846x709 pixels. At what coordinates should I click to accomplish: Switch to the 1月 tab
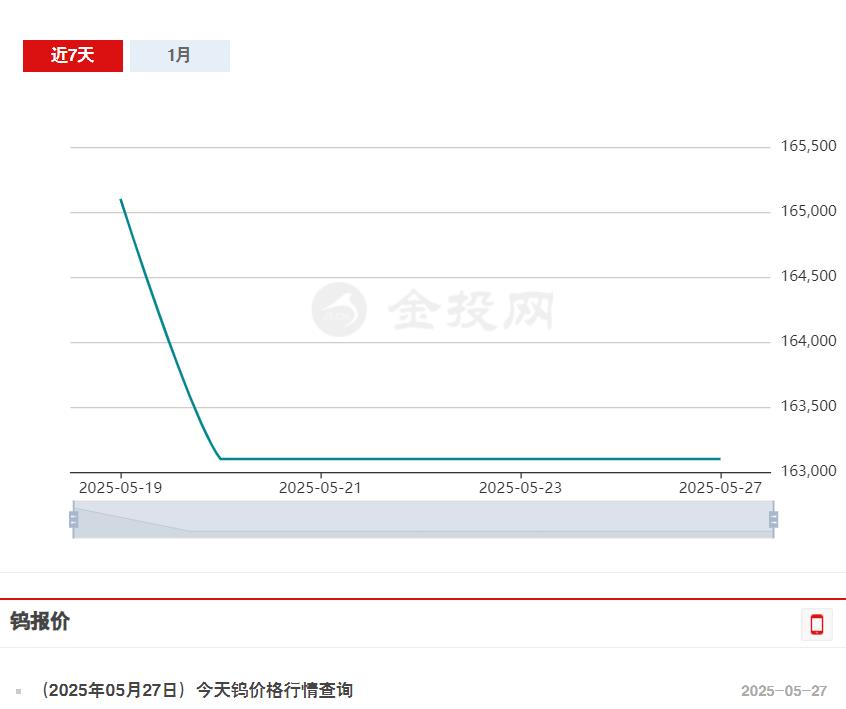[x=180, y=56]
